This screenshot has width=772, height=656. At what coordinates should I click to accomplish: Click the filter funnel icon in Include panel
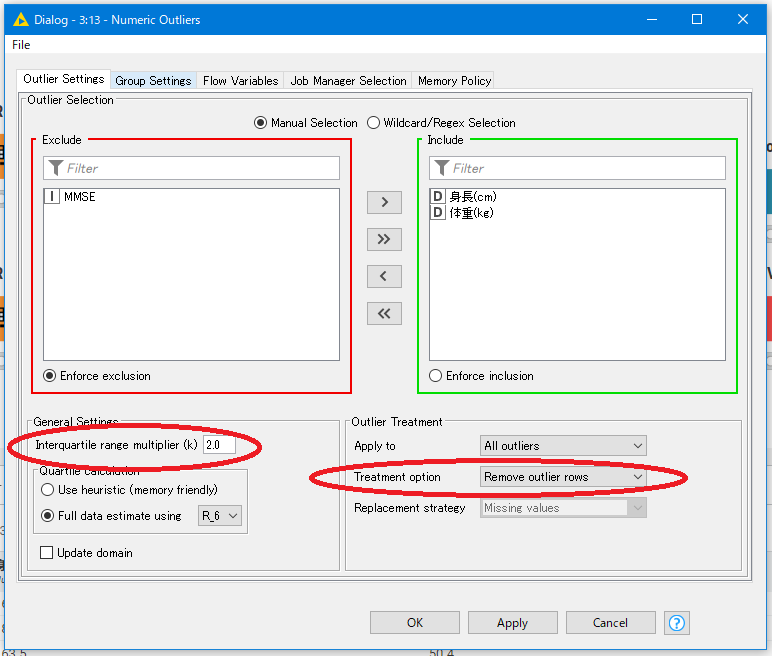pyautogui.click(x=442, y=168)
